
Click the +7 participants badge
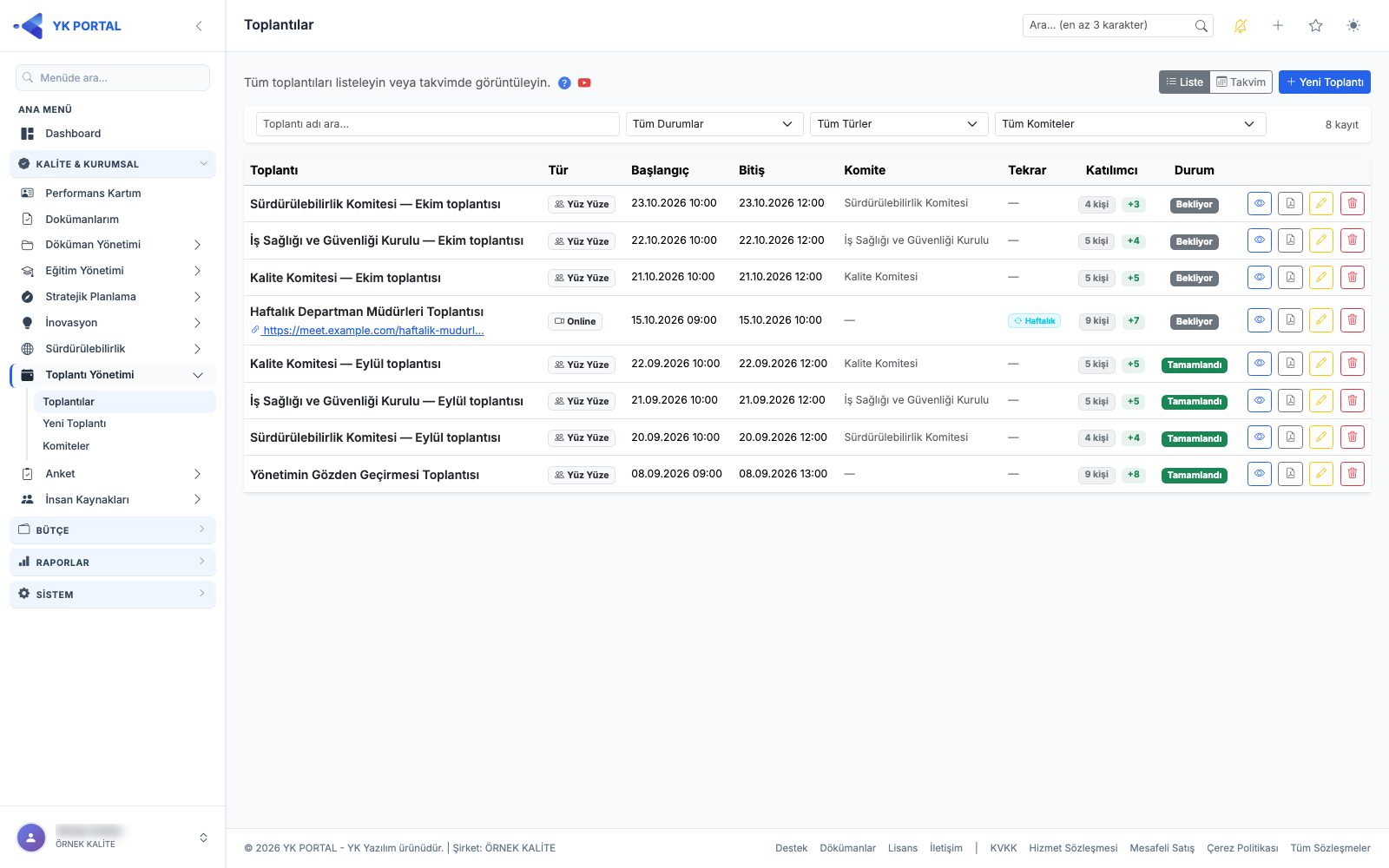point(1134,321)
